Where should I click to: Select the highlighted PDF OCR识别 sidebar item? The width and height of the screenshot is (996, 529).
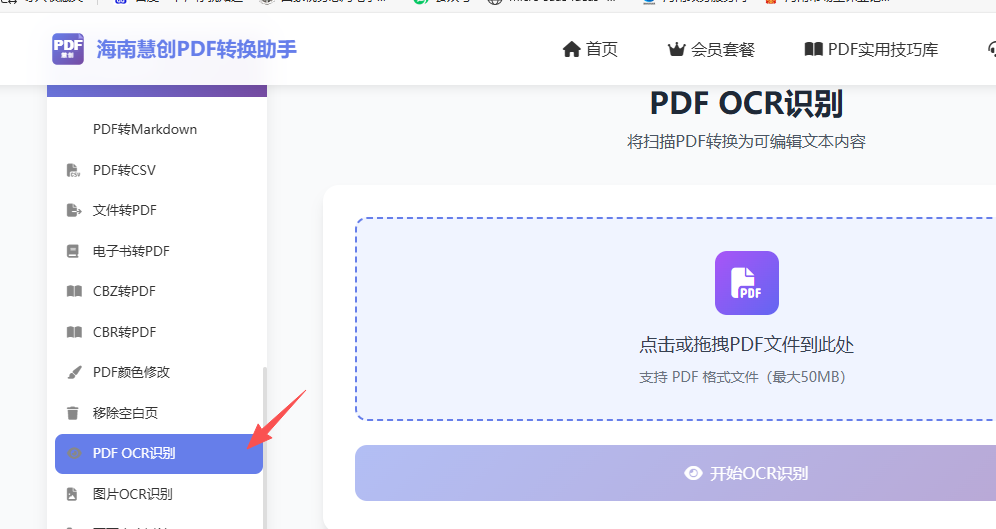(159, 453)
